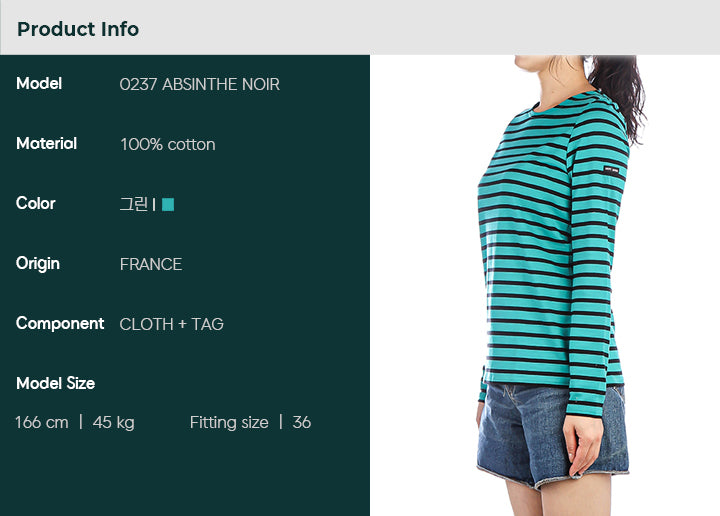
Task: Click the Color label
Action: point(35,203)
